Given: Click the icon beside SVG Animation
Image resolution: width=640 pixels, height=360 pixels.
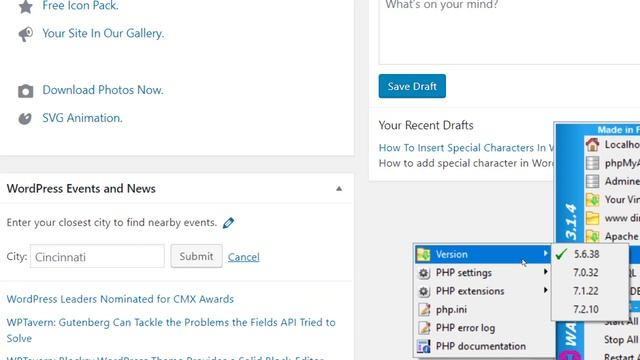Looking at the screenshot, I should (x=25, y=118).
